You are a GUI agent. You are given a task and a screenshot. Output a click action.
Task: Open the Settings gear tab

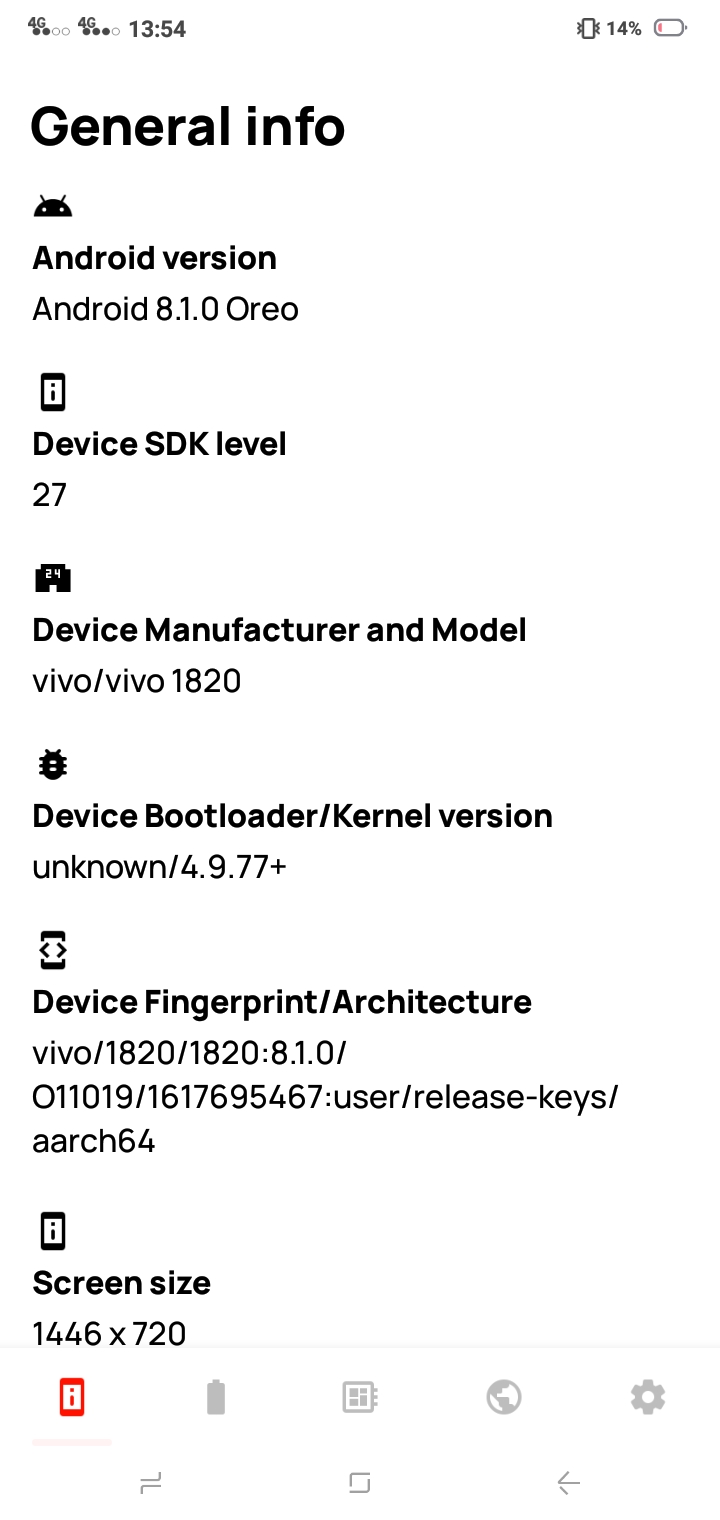pos(648,1397)
